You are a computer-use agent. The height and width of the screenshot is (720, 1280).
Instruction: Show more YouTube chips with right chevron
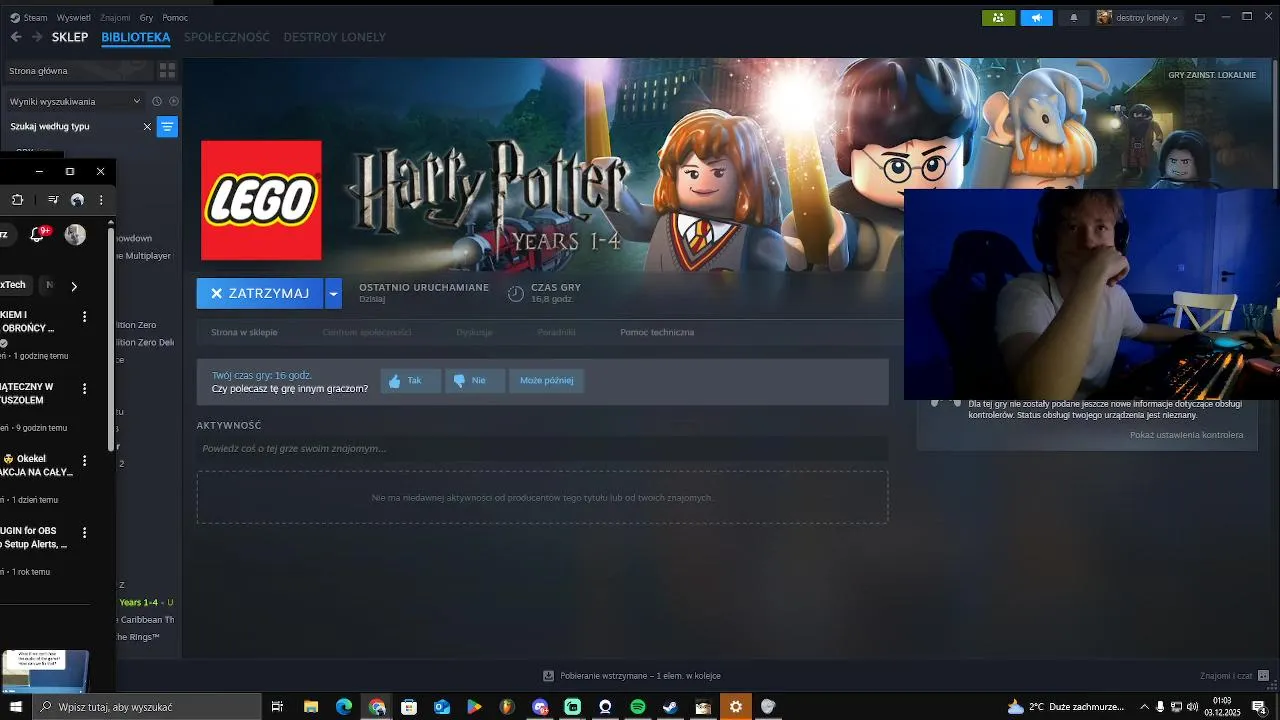(x=73, y=286)
